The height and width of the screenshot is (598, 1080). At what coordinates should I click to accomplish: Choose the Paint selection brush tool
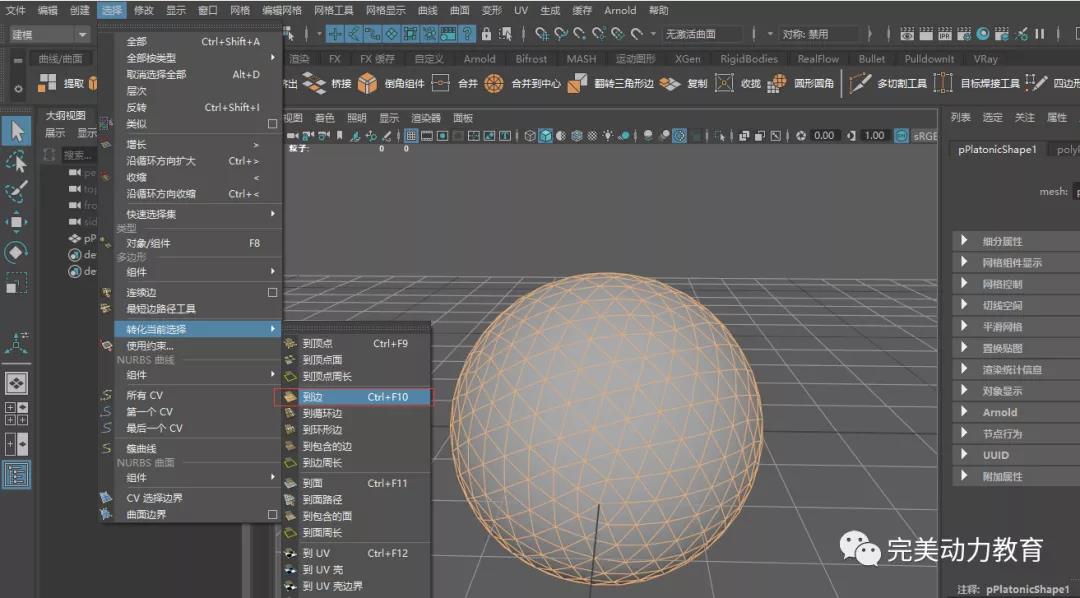(16, 192)
